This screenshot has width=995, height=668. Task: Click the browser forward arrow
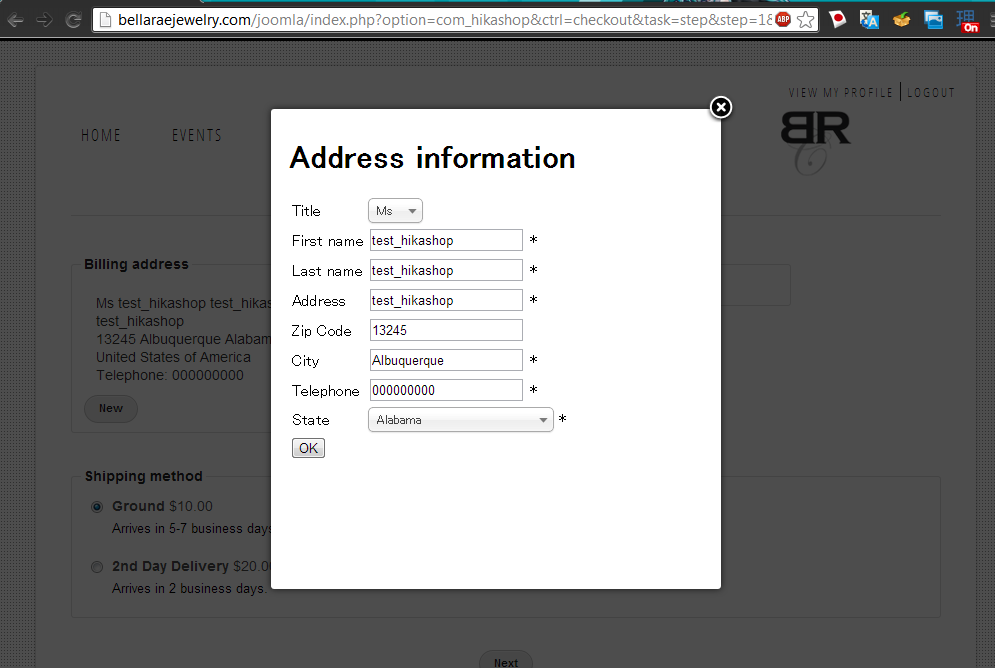[44, 20]
